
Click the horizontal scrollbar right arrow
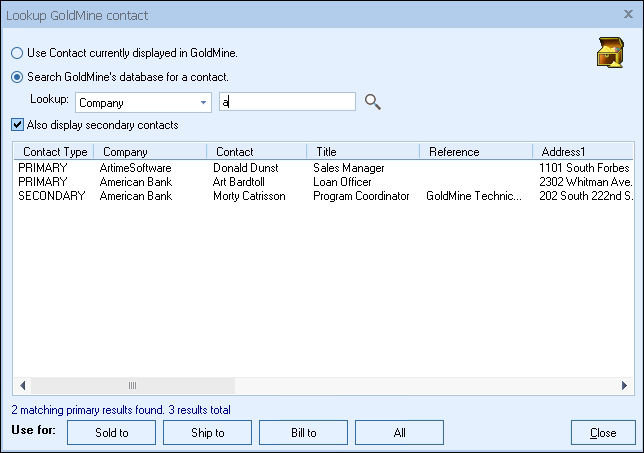tap(625, 385)
